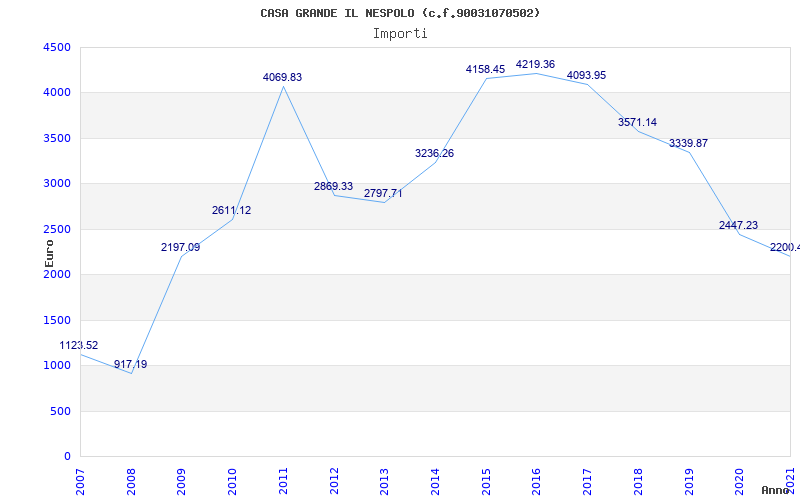Select the 3571.14 data label
Screen dimensions: 800x500
pyautogui.click(x=637, y=122)
